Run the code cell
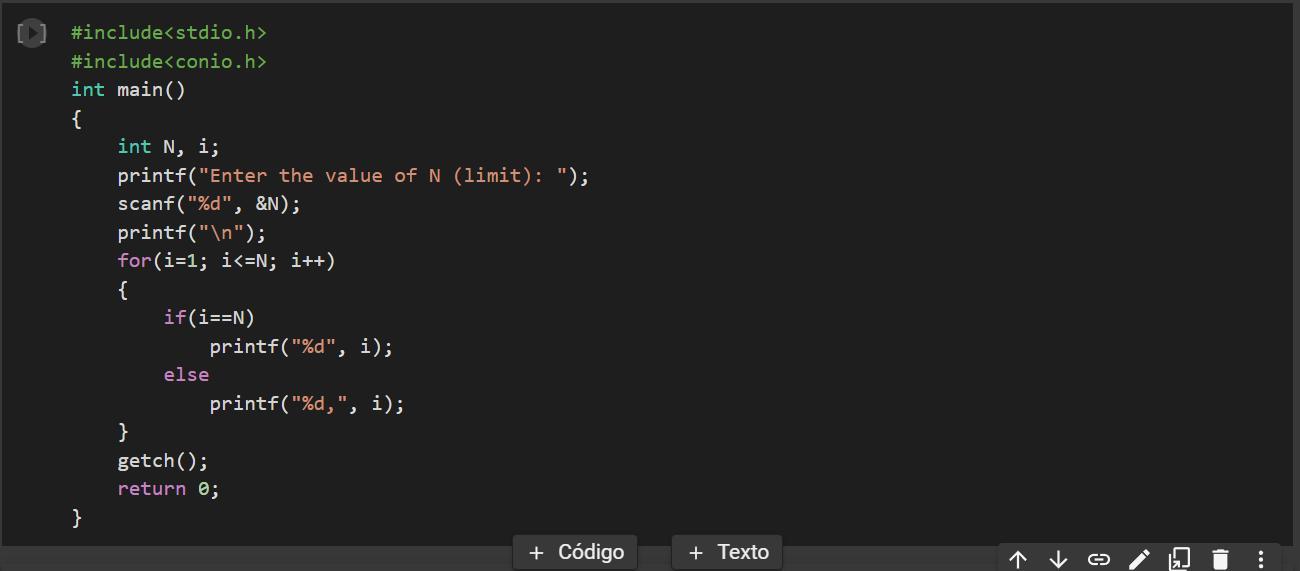The image size is (1300, 571). point(32,33)
